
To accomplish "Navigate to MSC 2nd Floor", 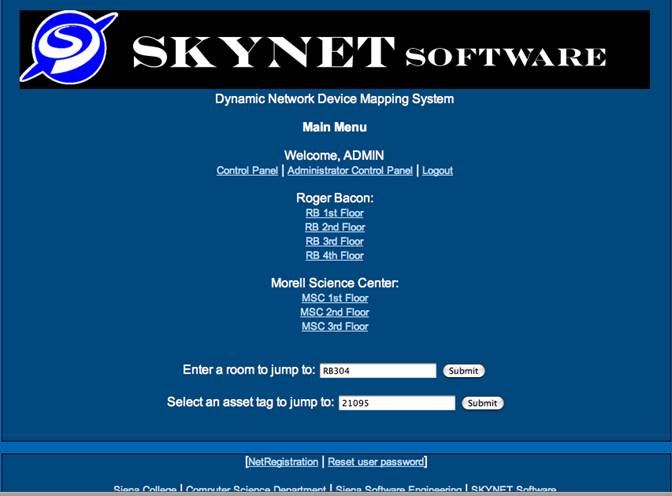I will [x=334, y=312].
